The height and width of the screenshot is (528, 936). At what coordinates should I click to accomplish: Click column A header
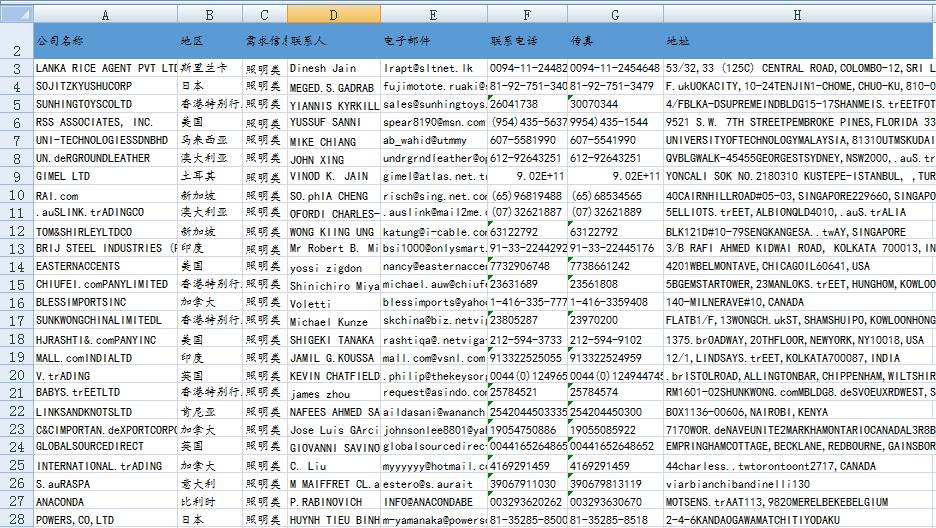(105, 15)
